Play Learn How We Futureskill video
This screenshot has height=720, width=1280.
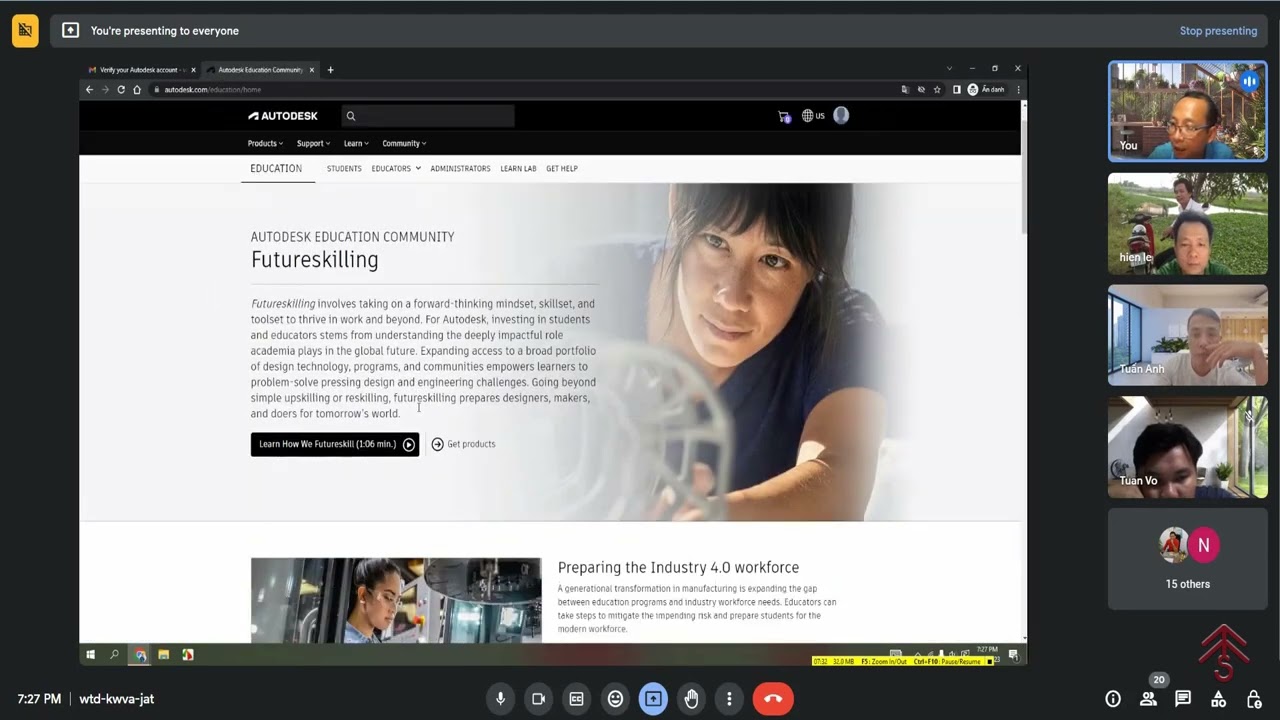pos(335,444)
